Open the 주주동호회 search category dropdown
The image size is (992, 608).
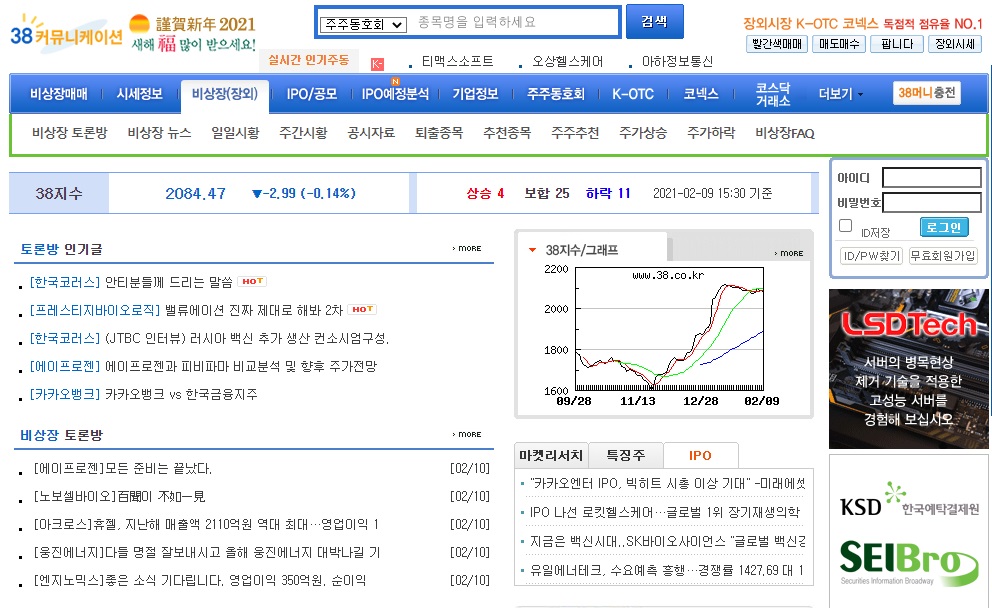click(363, 24)
